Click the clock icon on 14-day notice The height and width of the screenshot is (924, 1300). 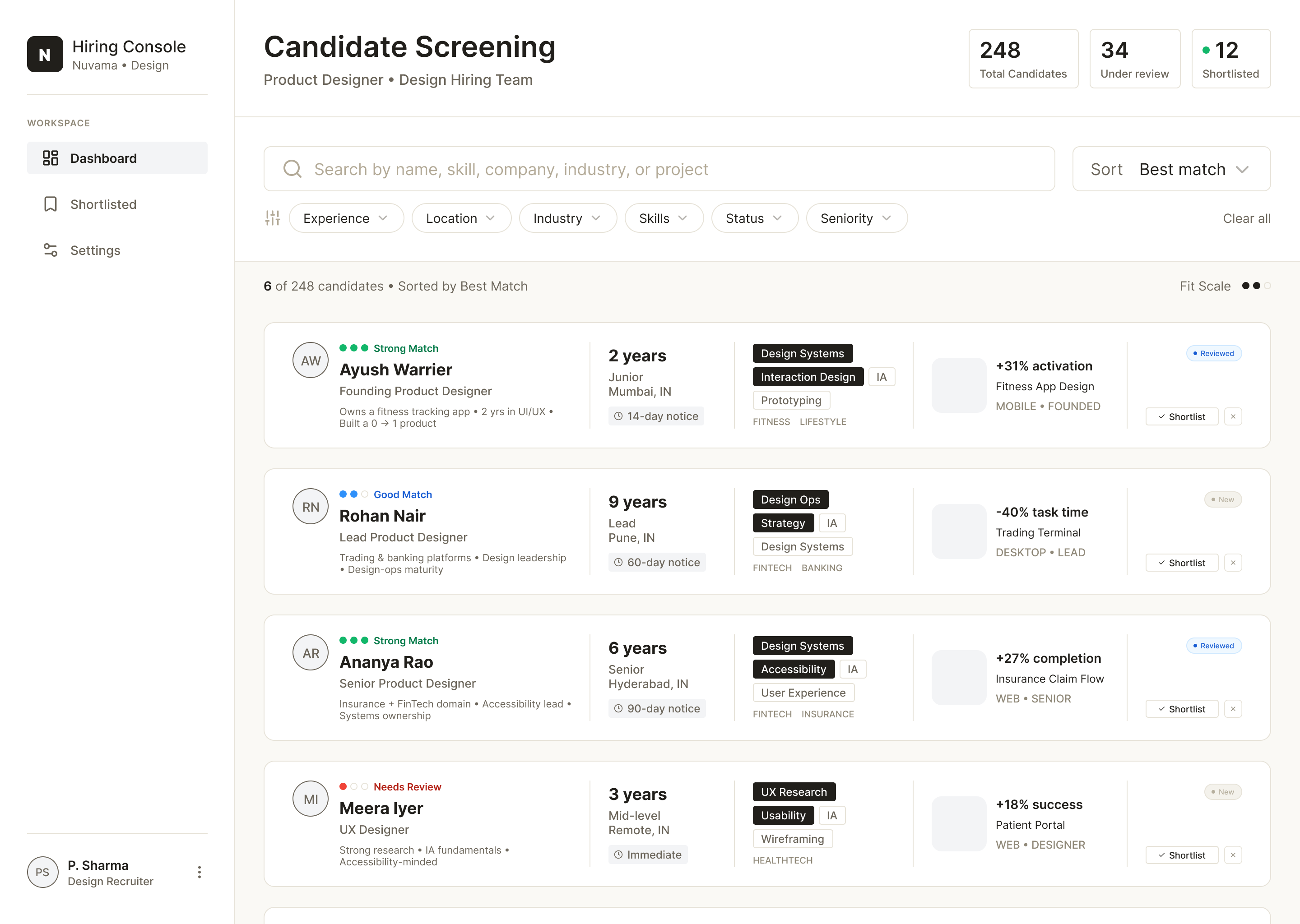coord(619,416)
